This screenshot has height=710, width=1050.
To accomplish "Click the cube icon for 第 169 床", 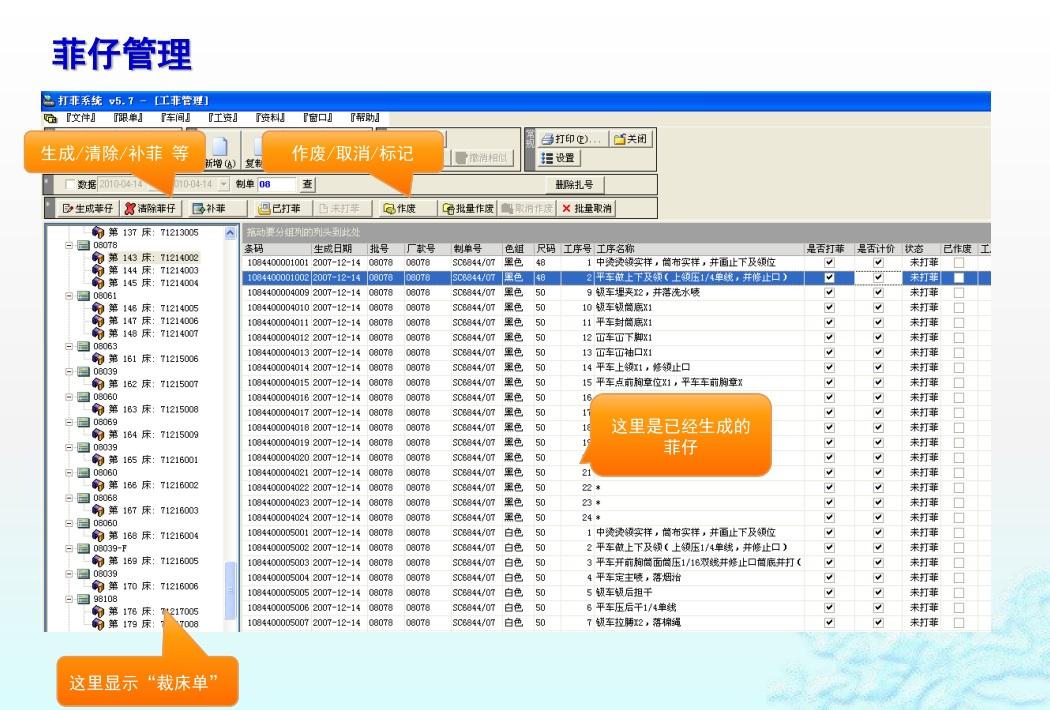I will point(98,561).
